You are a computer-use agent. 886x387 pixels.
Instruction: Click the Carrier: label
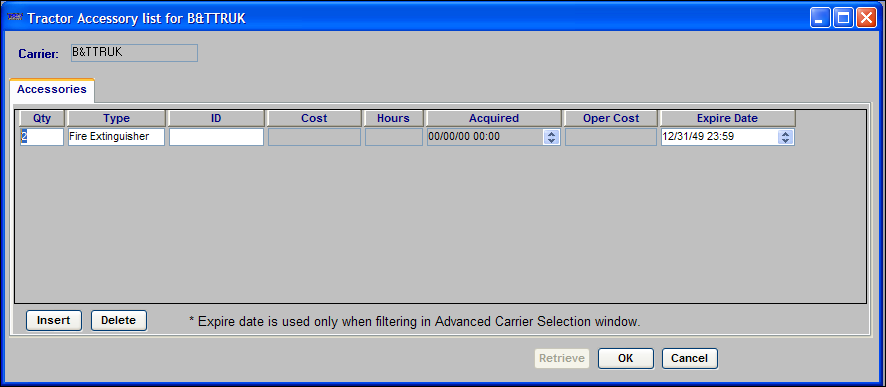click(38, 54)
